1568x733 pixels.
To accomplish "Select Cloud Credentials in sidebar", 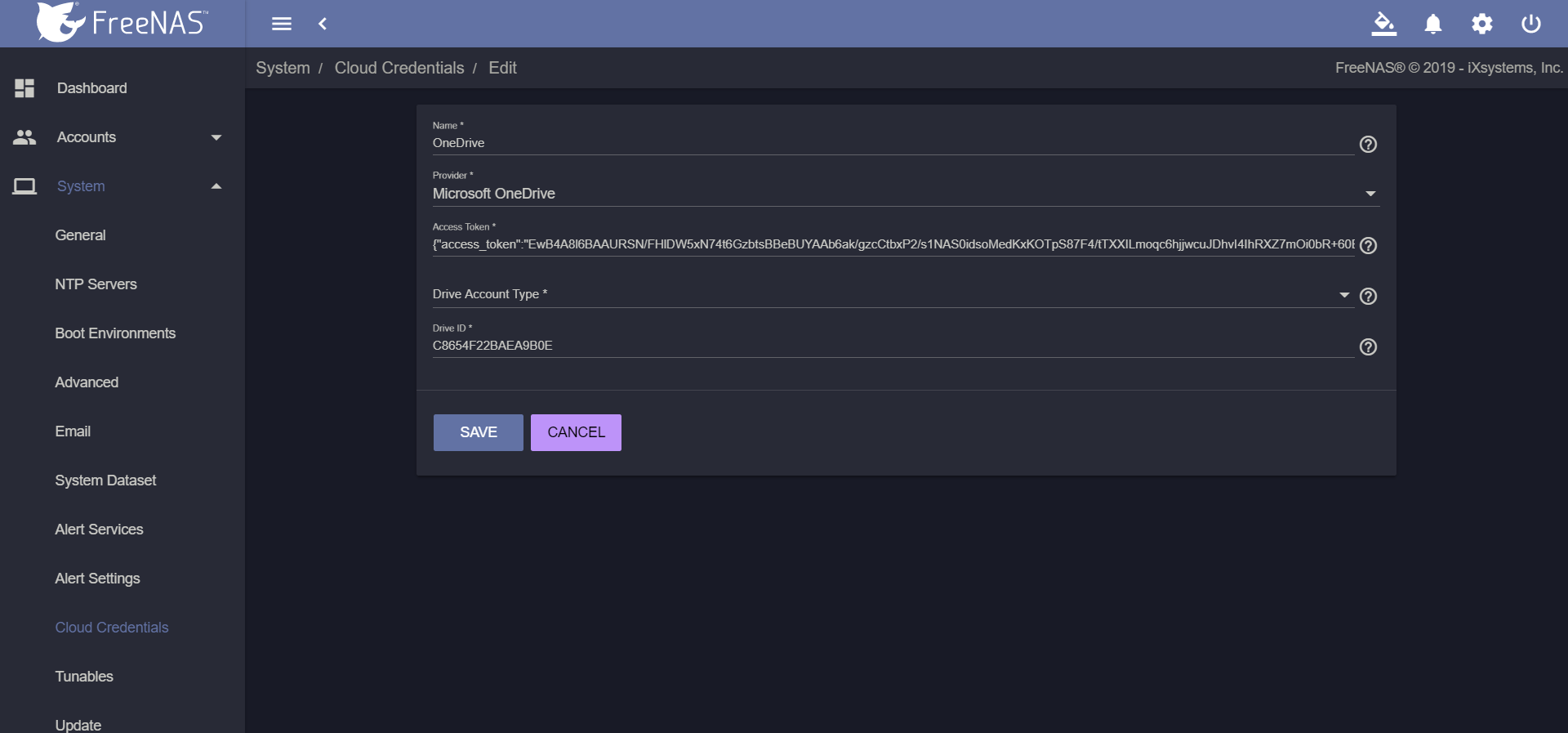I will pos(112,628).
